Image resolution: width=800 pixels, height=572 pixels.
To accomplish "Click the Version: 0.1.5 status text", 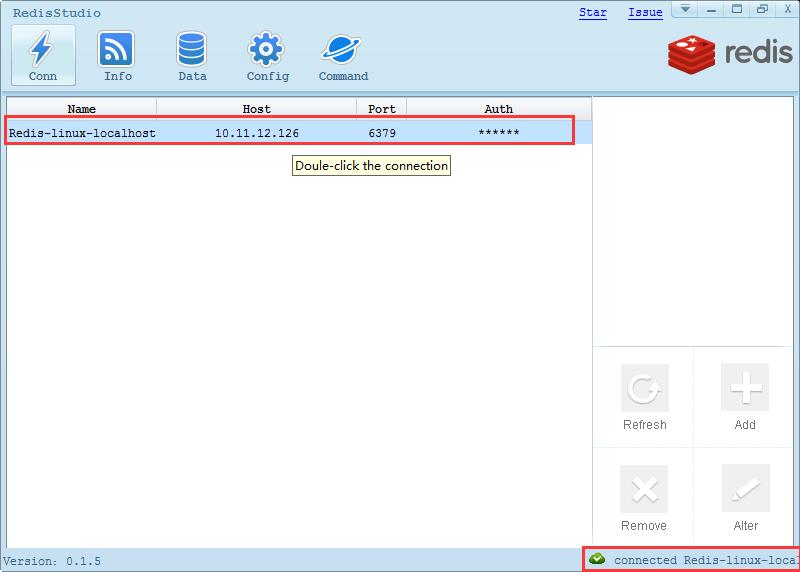I will point(52,561).
